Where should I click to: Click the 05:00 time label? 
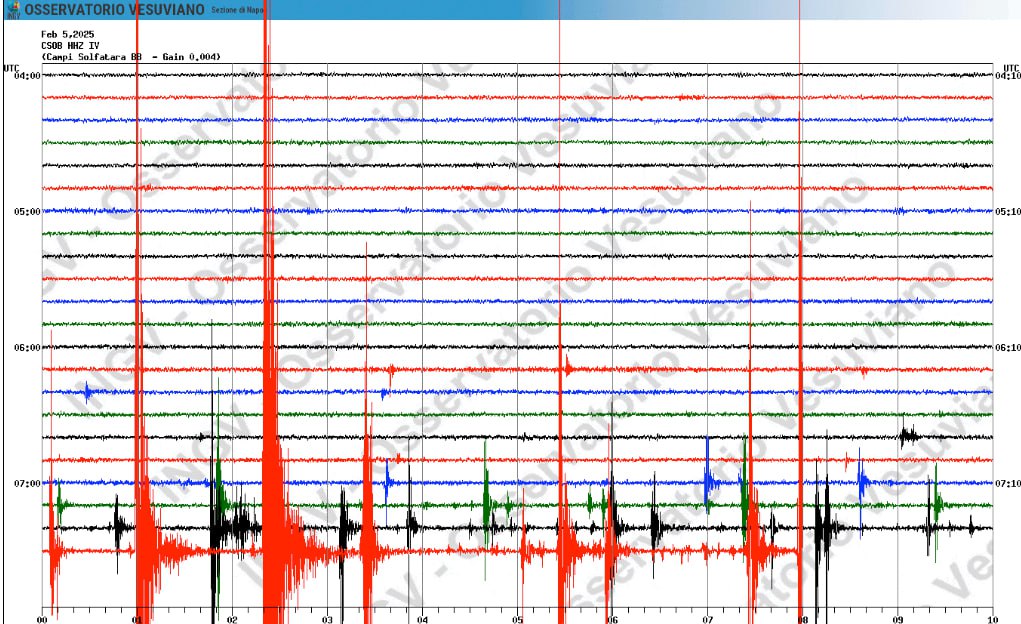pos(27,212)
